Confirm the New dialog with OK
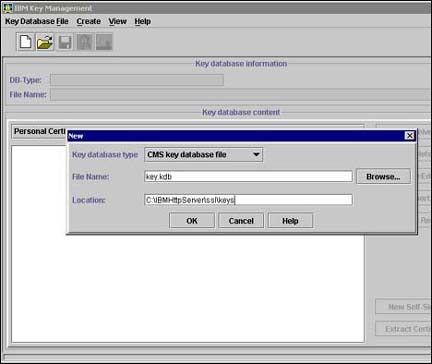Screen dimensions: 432x364 point(192,221)
